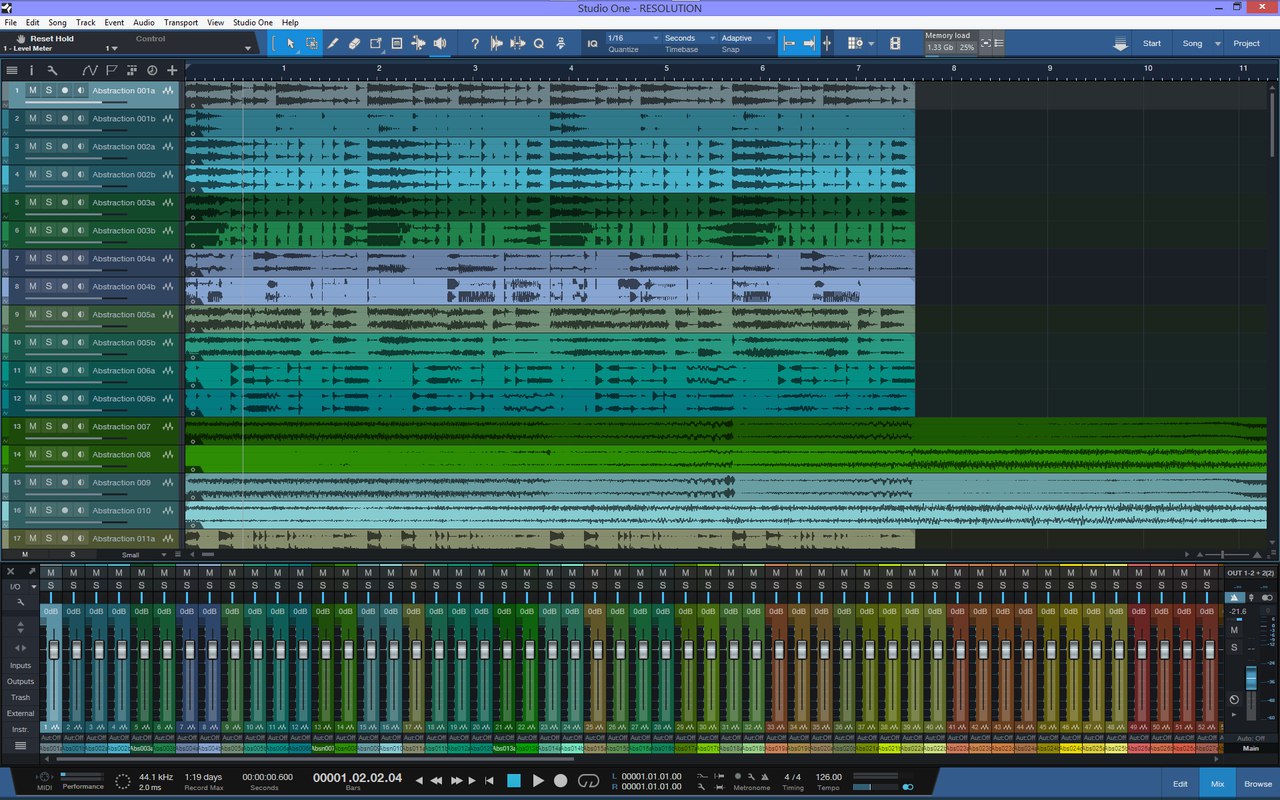This screenshot has height=800, width=1280.
Task: Return to zero transport button
Action: (489, 780)
